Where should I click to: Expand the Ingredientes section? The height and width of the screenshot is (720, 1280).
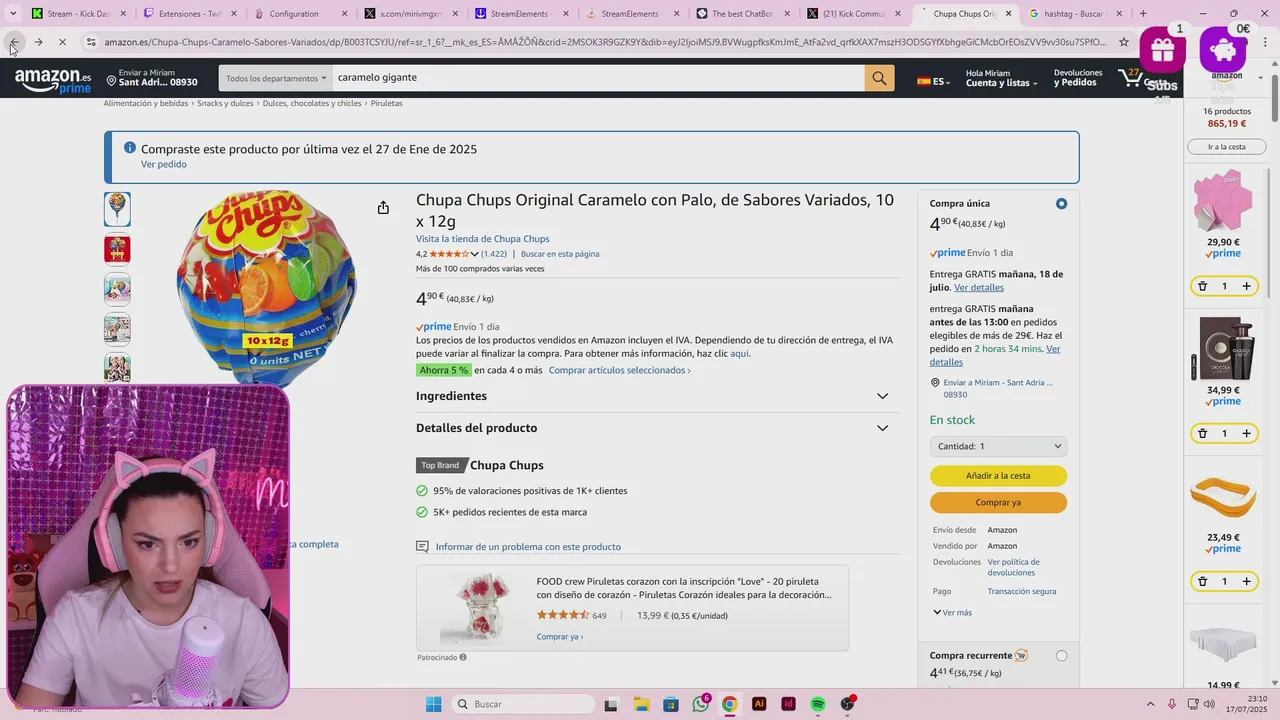pyautogui.click(x=882, y=396)
